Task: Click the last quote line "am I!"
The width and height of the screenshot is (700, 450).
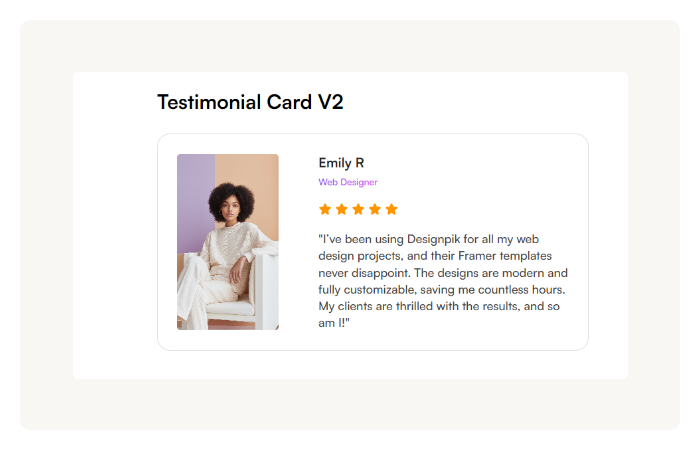Action: (x=334, y=323)
